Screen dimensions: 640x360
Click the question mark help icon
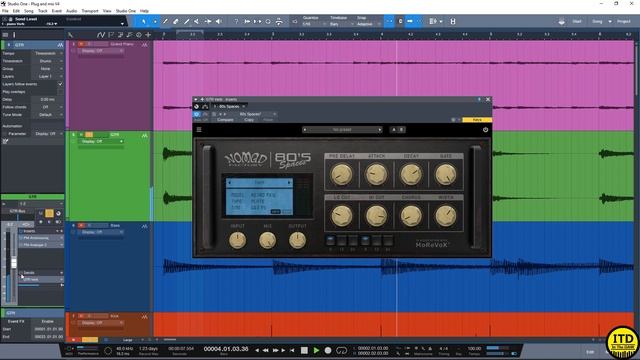[x=236, y=21]
